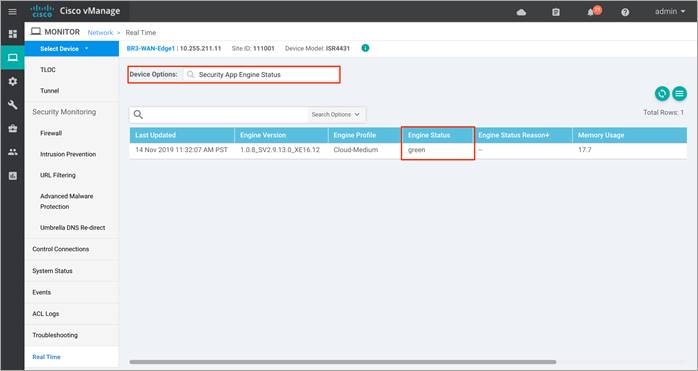Open Tools wrench sidebar icon
Viewport: 698px width, 371px height.
pos(12,105)
